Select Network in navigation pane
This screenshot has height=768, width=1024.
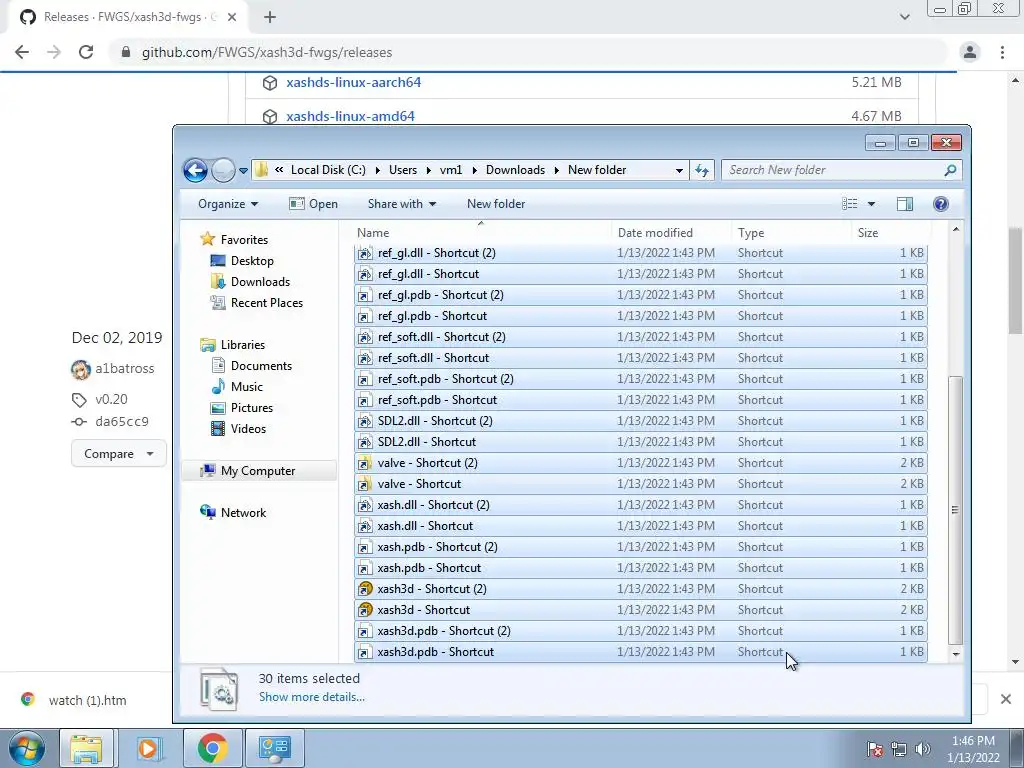tap(243, 513)
